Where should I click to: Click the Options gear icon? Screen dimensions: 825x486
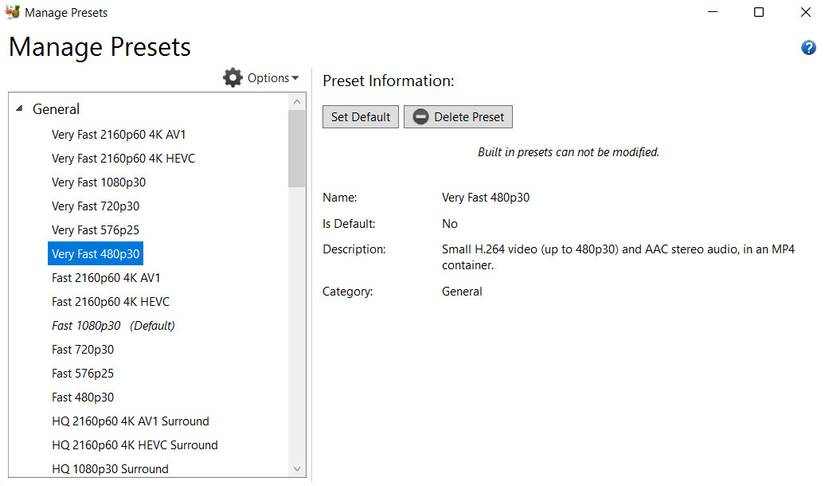233,78
